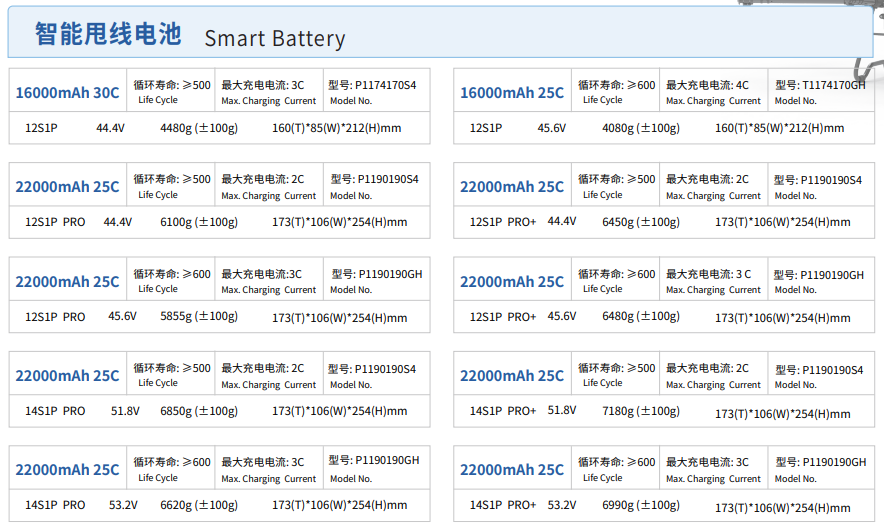Click 45.6V in the 4080g row
This screenshot has height=530, width=884.
coord(551,128)
